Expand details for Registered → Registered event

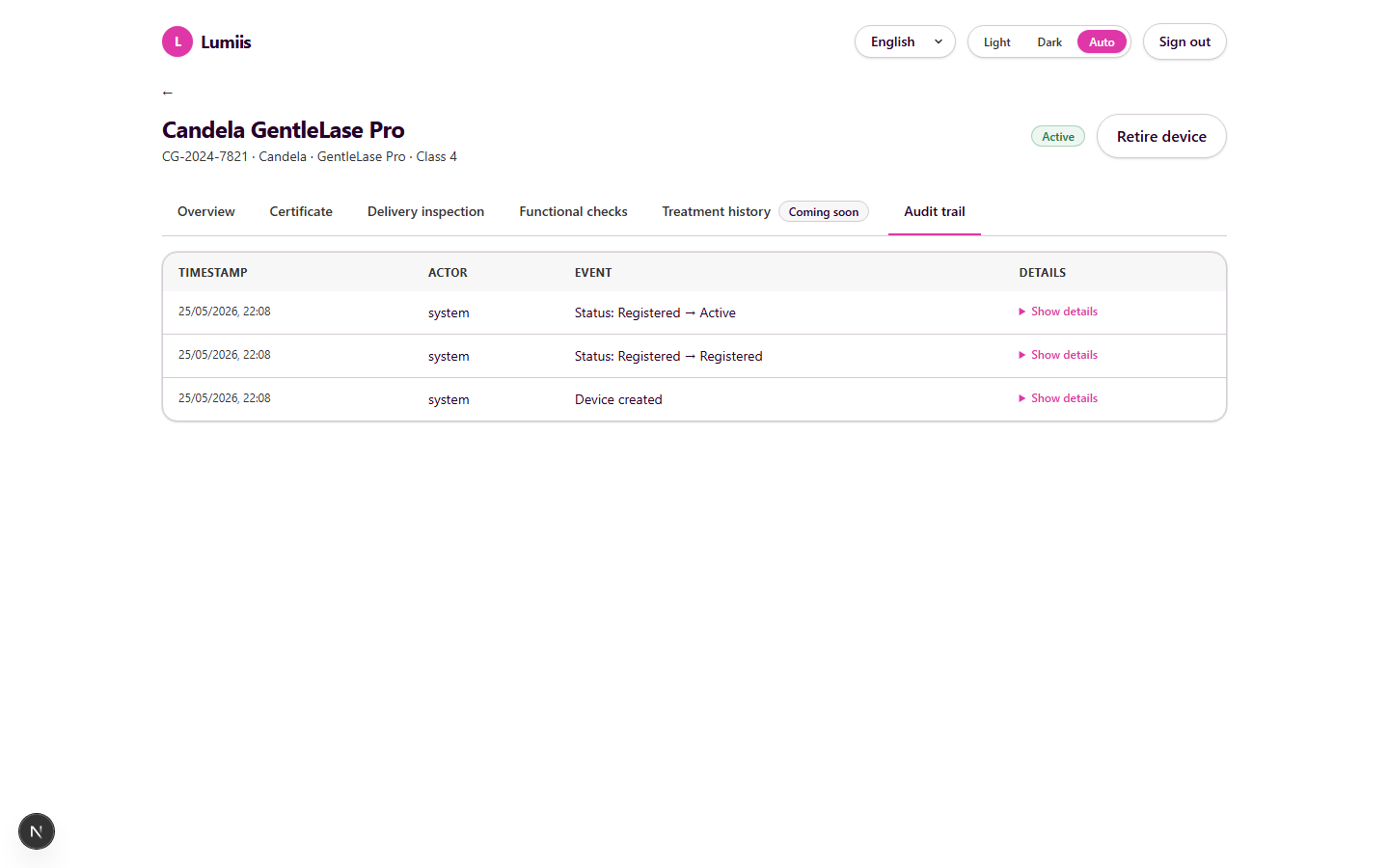[x=1058, y=355]
